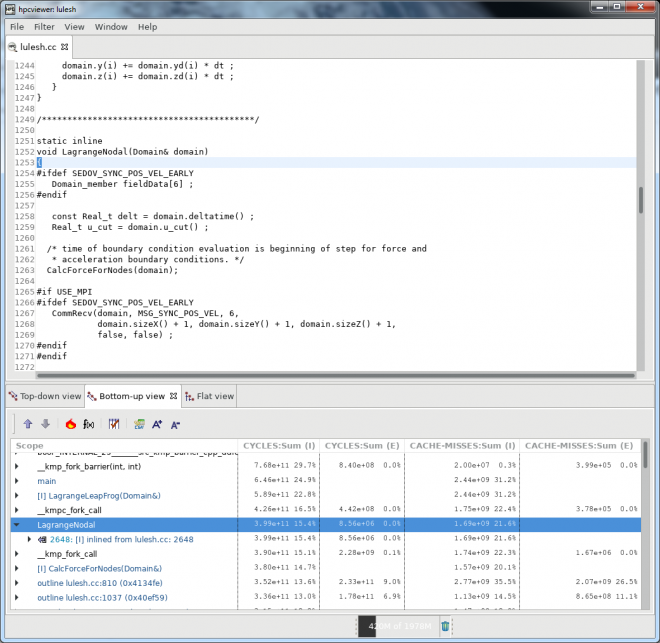Image resolution: width=660 pixels, height=643 pixels.
Task: Collapse the LagrangeNodal row
Action: point(16,525)
